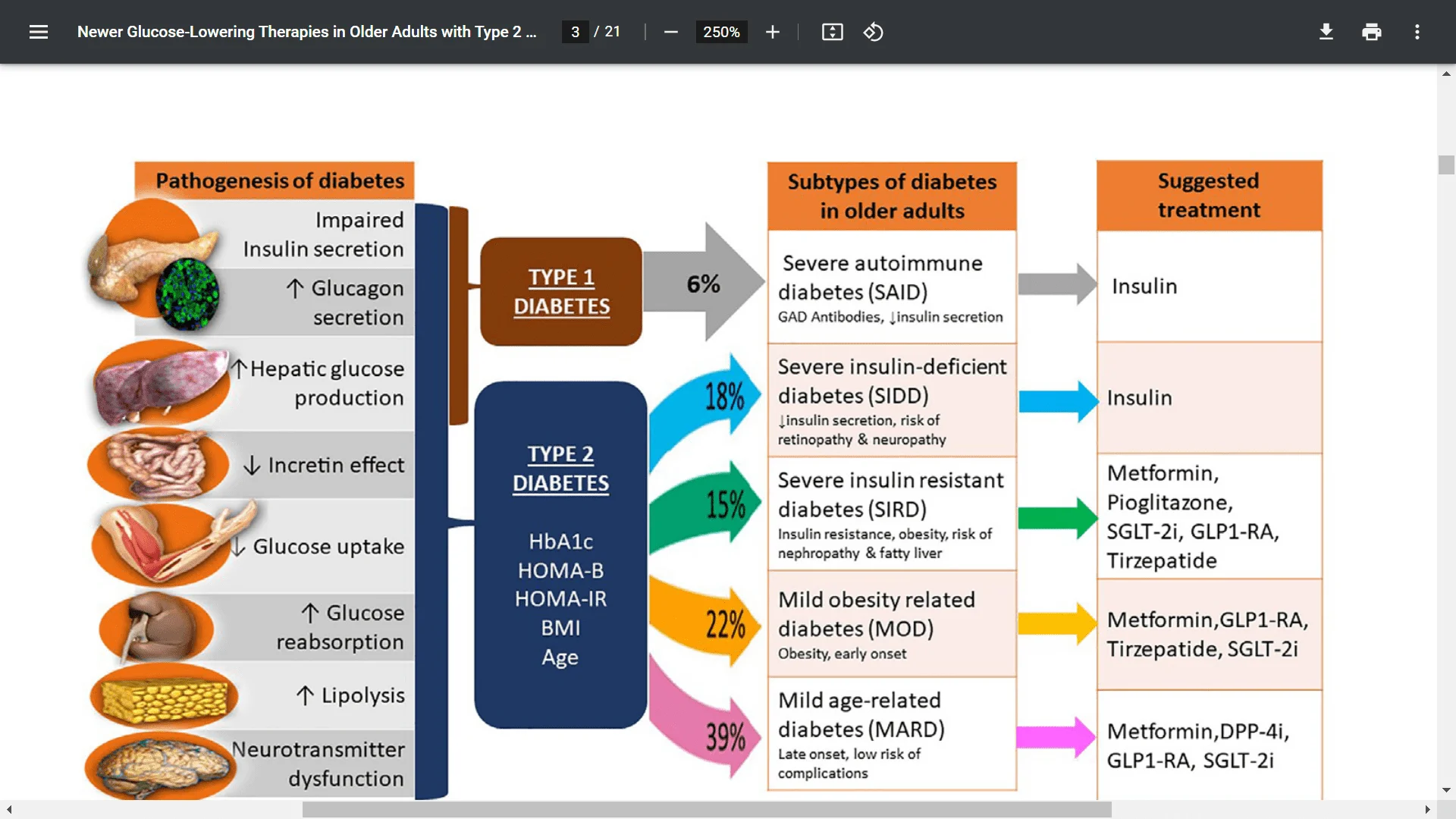1456x819 pixels.
Task: Click the rotate counterclockwise icon
Action: point(872,31)
